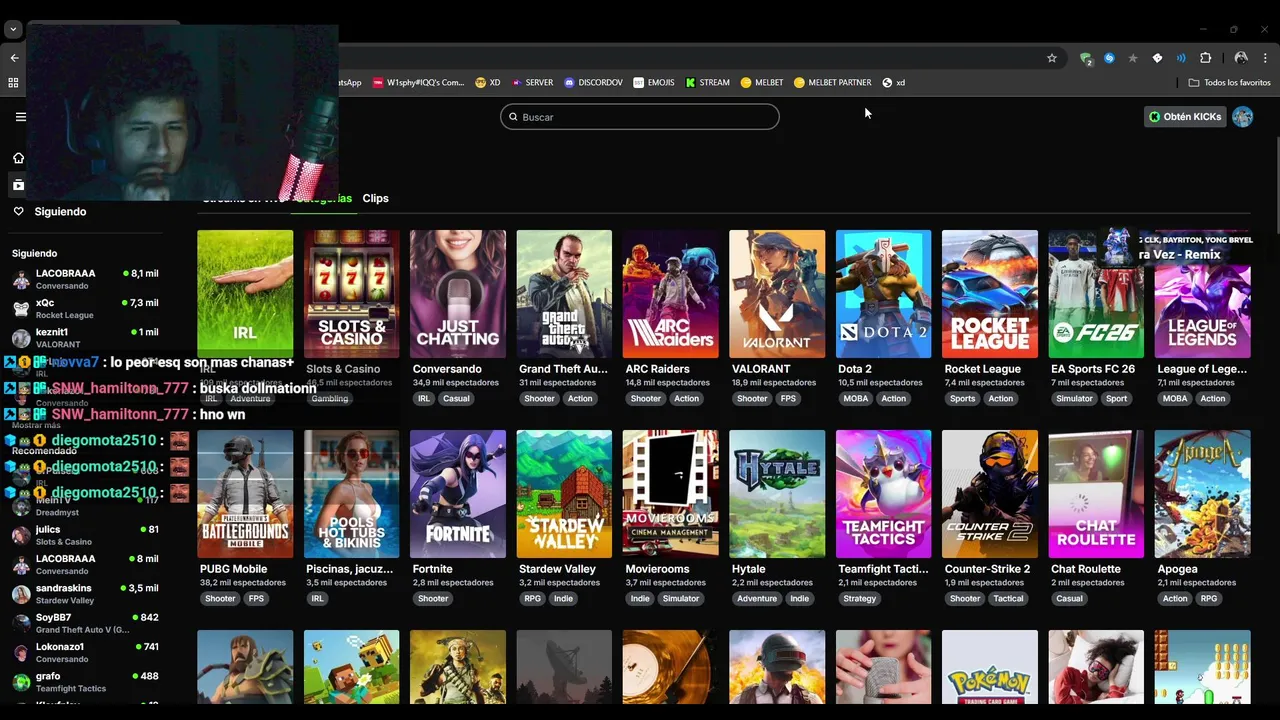
Task: Click the Dota 2 category title
Action: [x=855, y=369]
